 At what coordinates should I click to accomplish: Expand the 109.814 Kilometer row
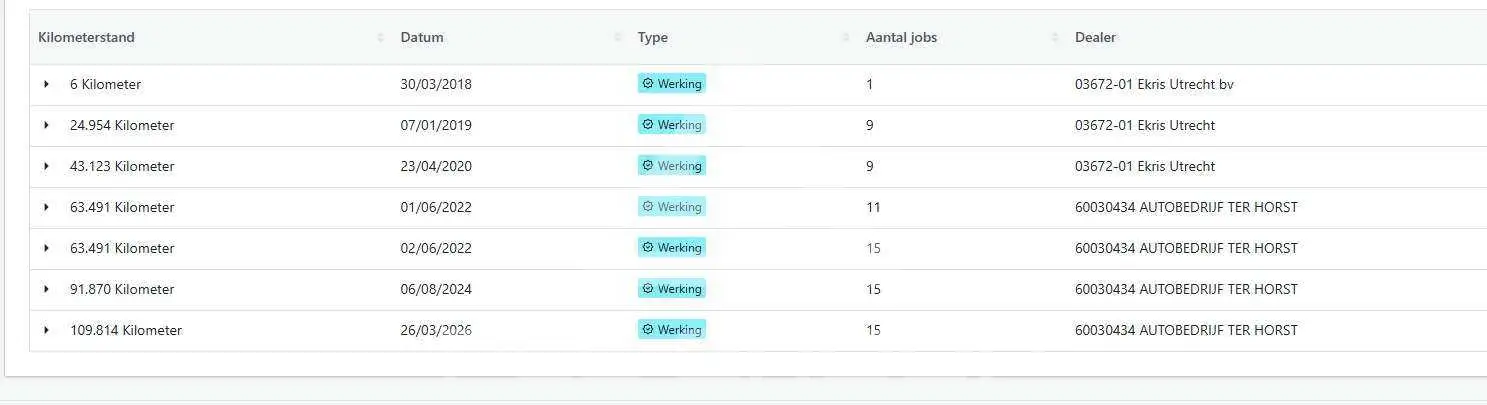point(46,330)
